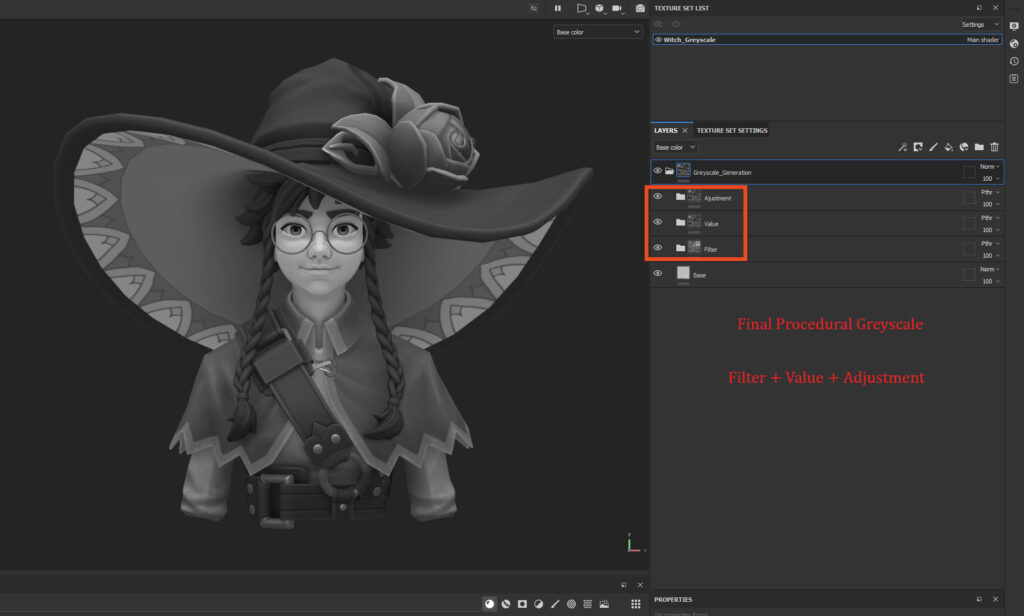Click the paint brush icon in Layers toolbar
The image size is (1024, 616).
[x=932, y=147]
